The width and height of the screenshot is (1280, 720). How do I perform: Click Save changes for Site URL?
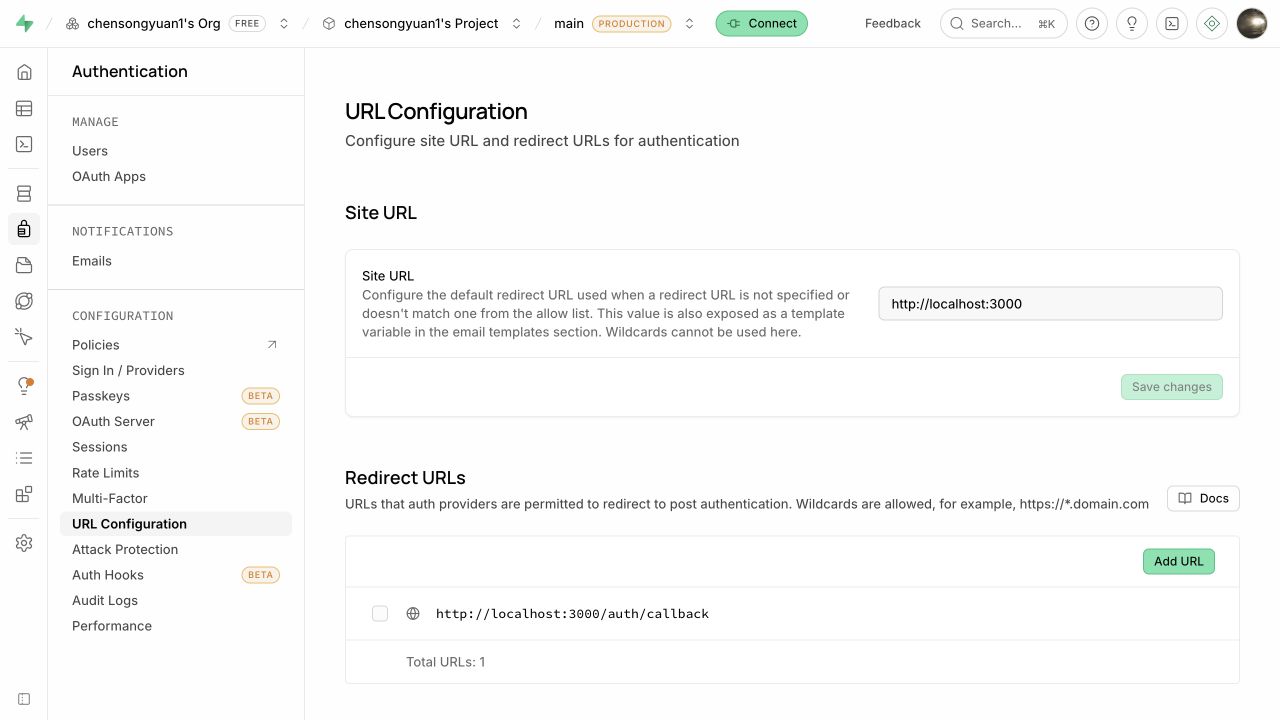point(1172,387)
